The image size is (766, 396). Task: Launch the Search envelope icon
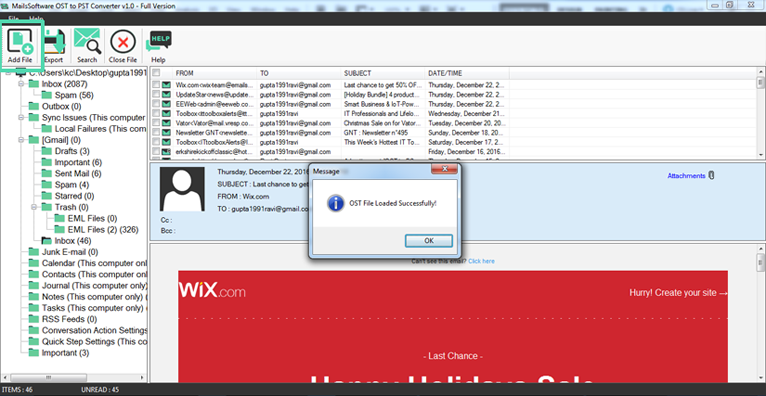(x=87, y=46)
